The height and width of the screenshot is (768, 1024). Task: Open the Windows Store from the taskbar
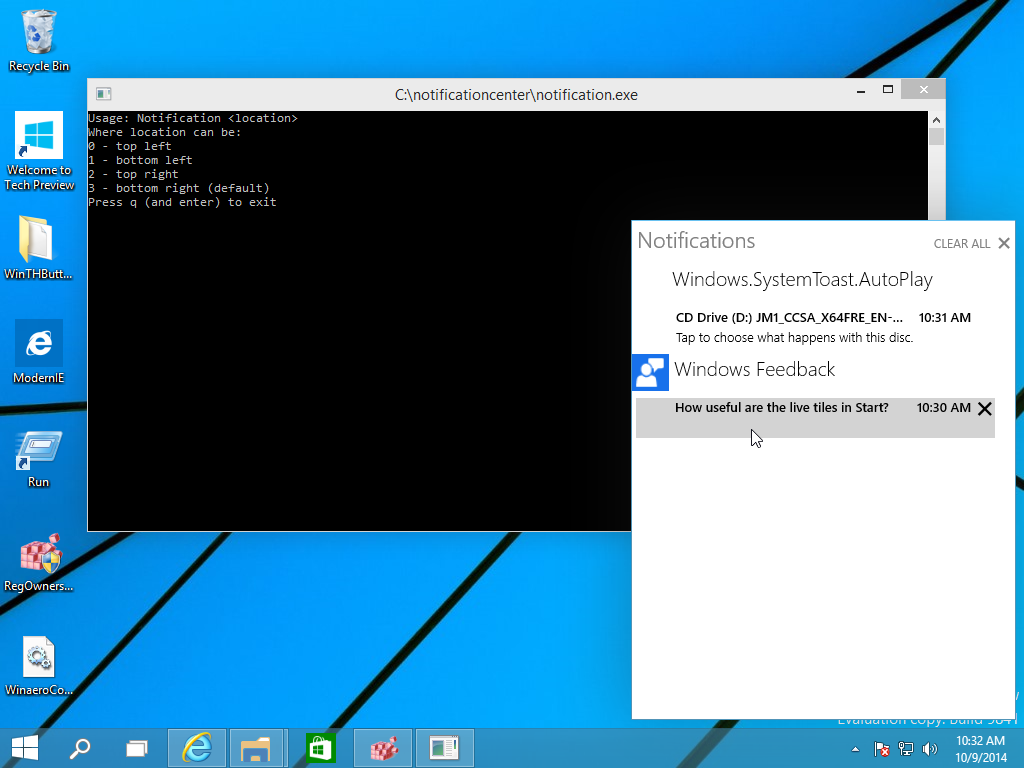click(319, 747)
